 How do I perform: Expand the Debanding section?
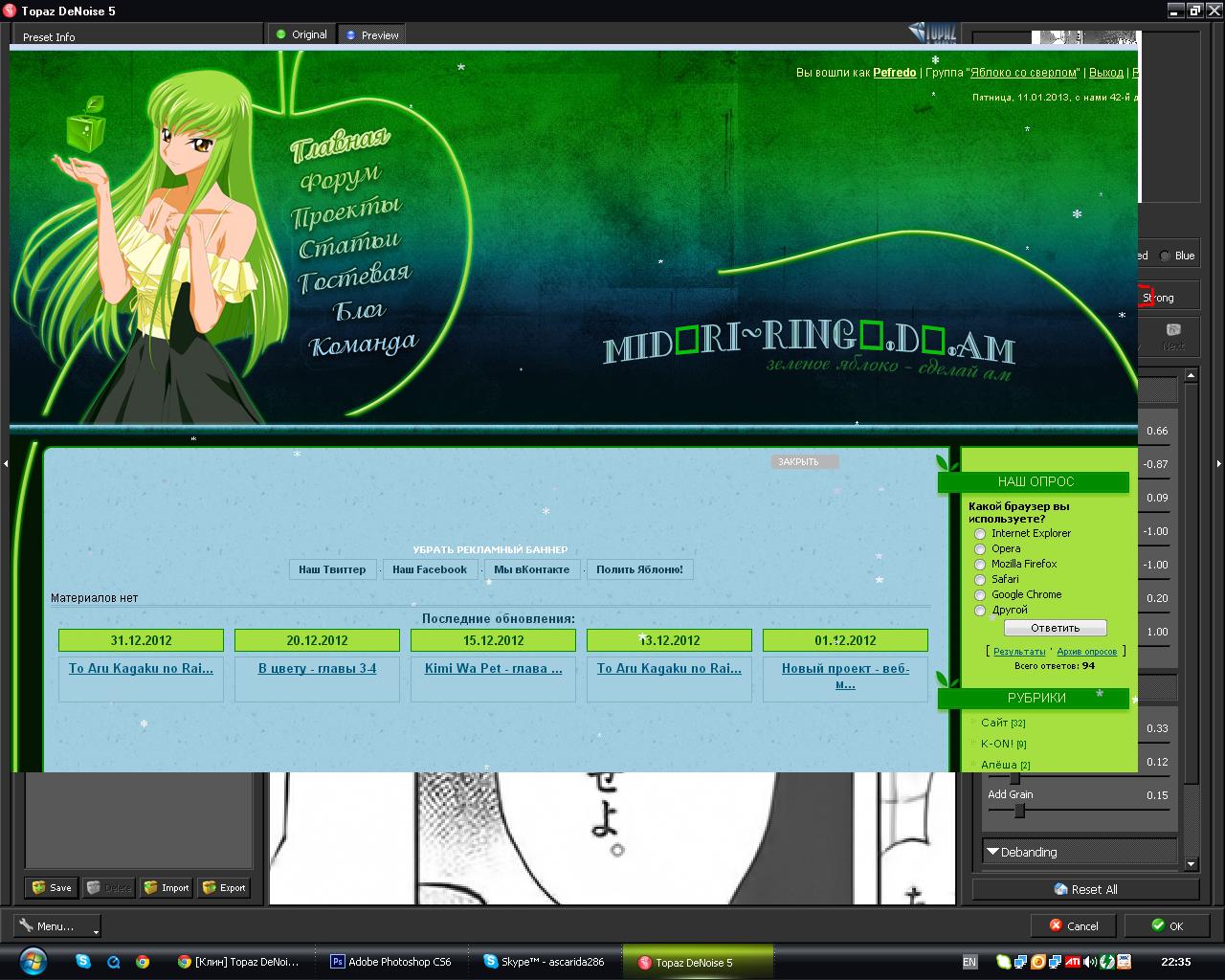[1080, 852]
